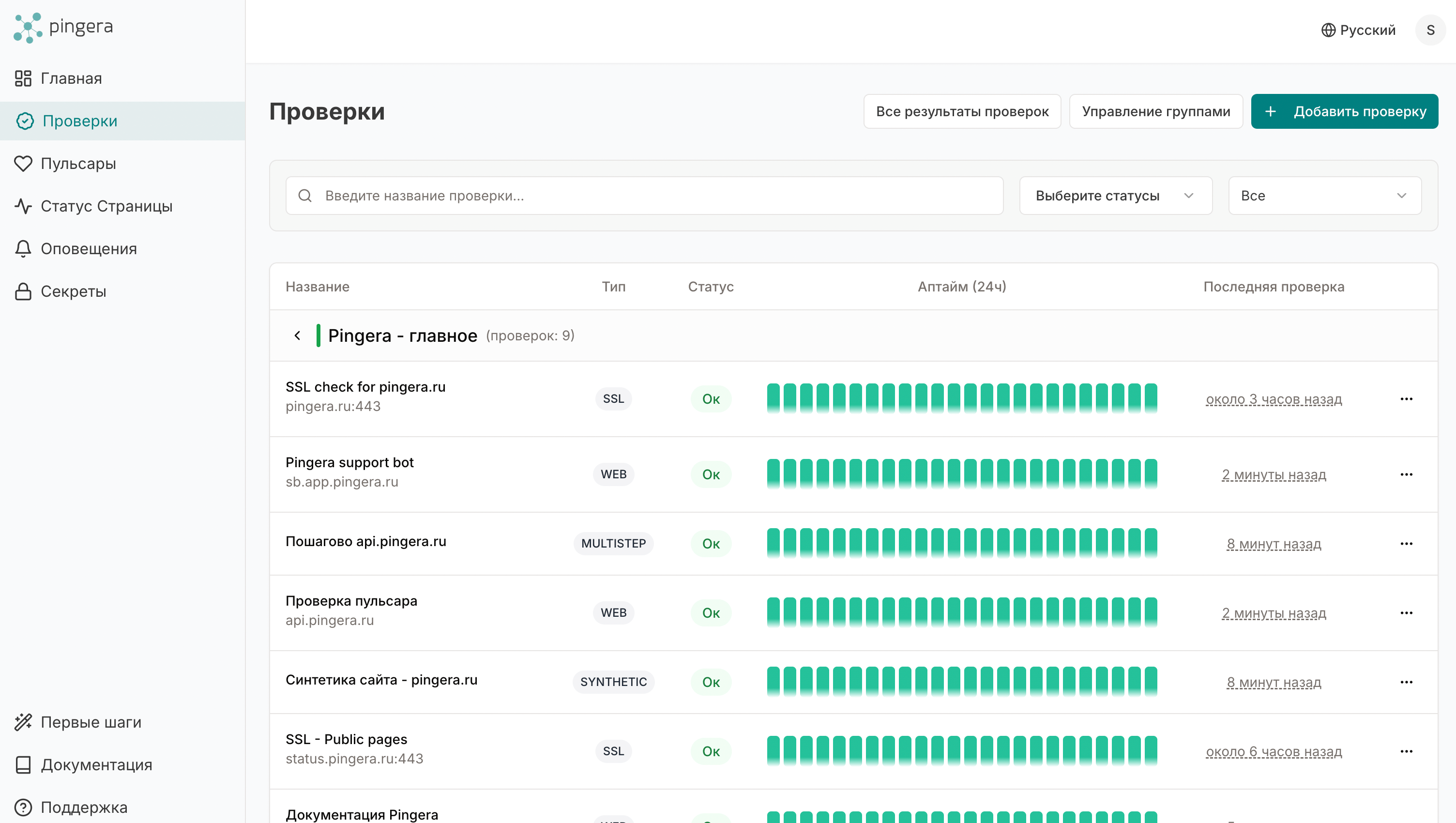The image size is (1456, 823).
Task: Open Все результаты проверок
Action: tap(962, 111)
